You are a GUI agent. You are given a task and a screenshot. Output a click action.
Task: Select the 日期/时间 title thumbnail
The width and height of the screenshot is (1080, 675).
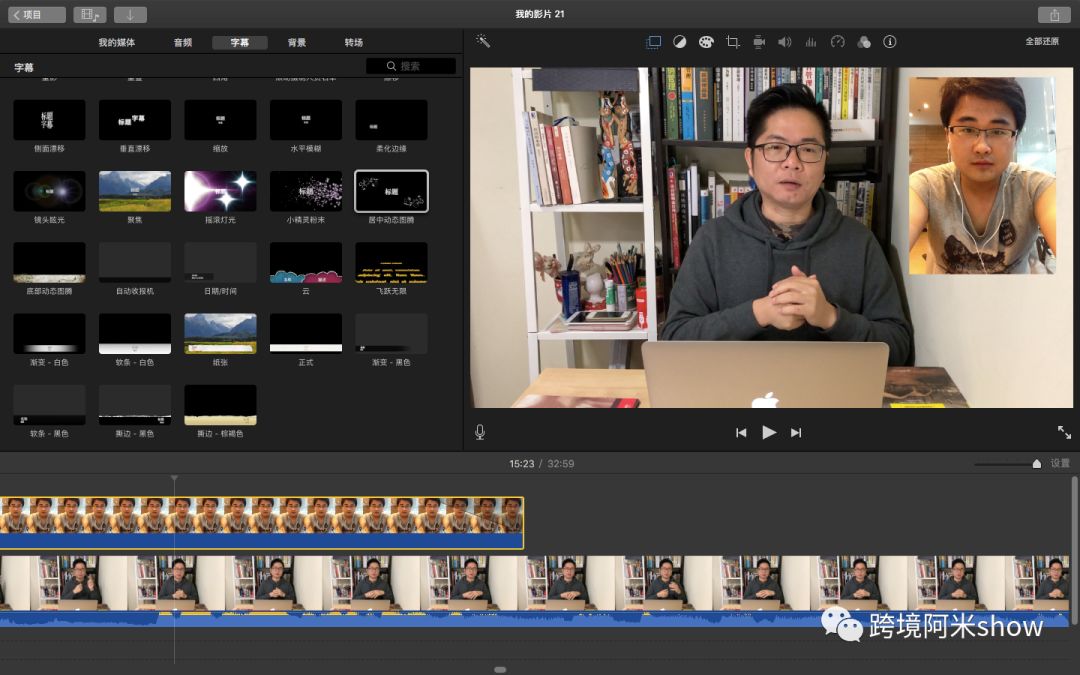click(220, 262)
